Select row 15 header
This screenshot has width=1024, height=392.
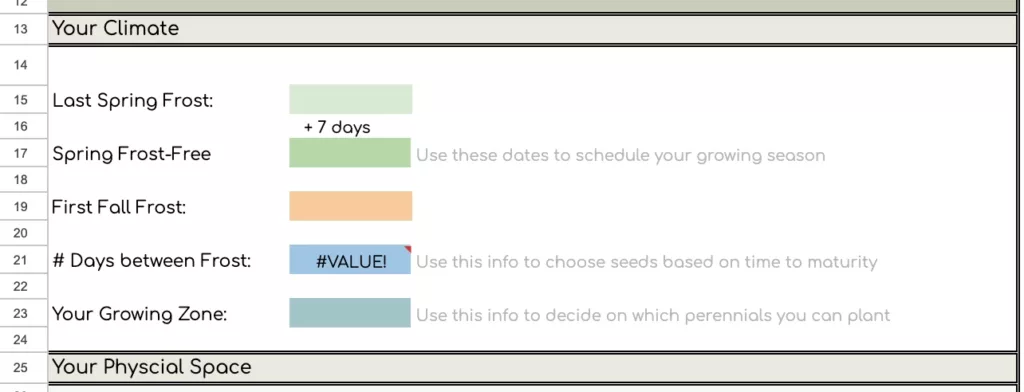20,100
